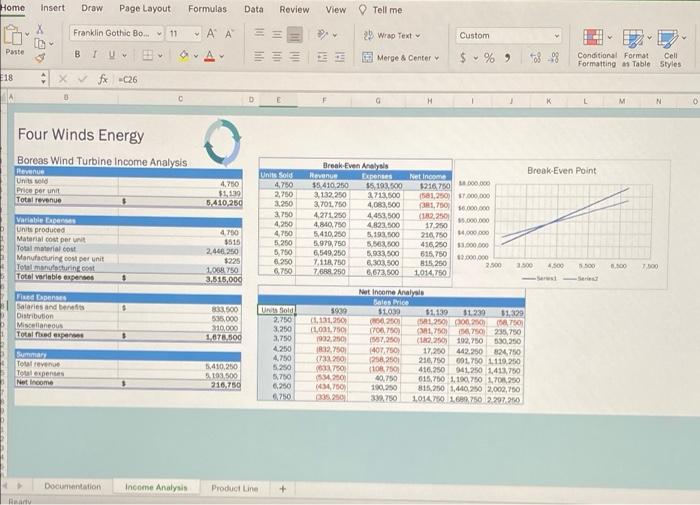The width and height of the screenshot is (700, 505).
Task: Click the Tell me search box
Action: [x=381, y=10]
